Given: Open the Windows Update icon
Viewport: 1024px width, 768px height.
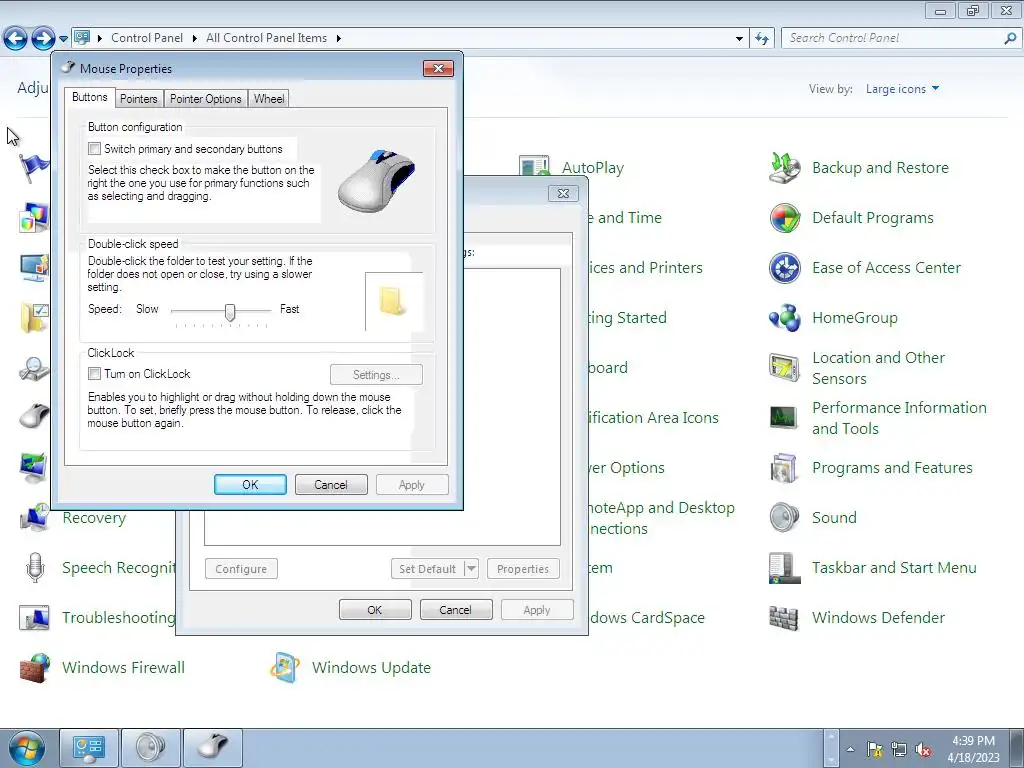Looking at the screenshot, I should [x=285, y=668].
